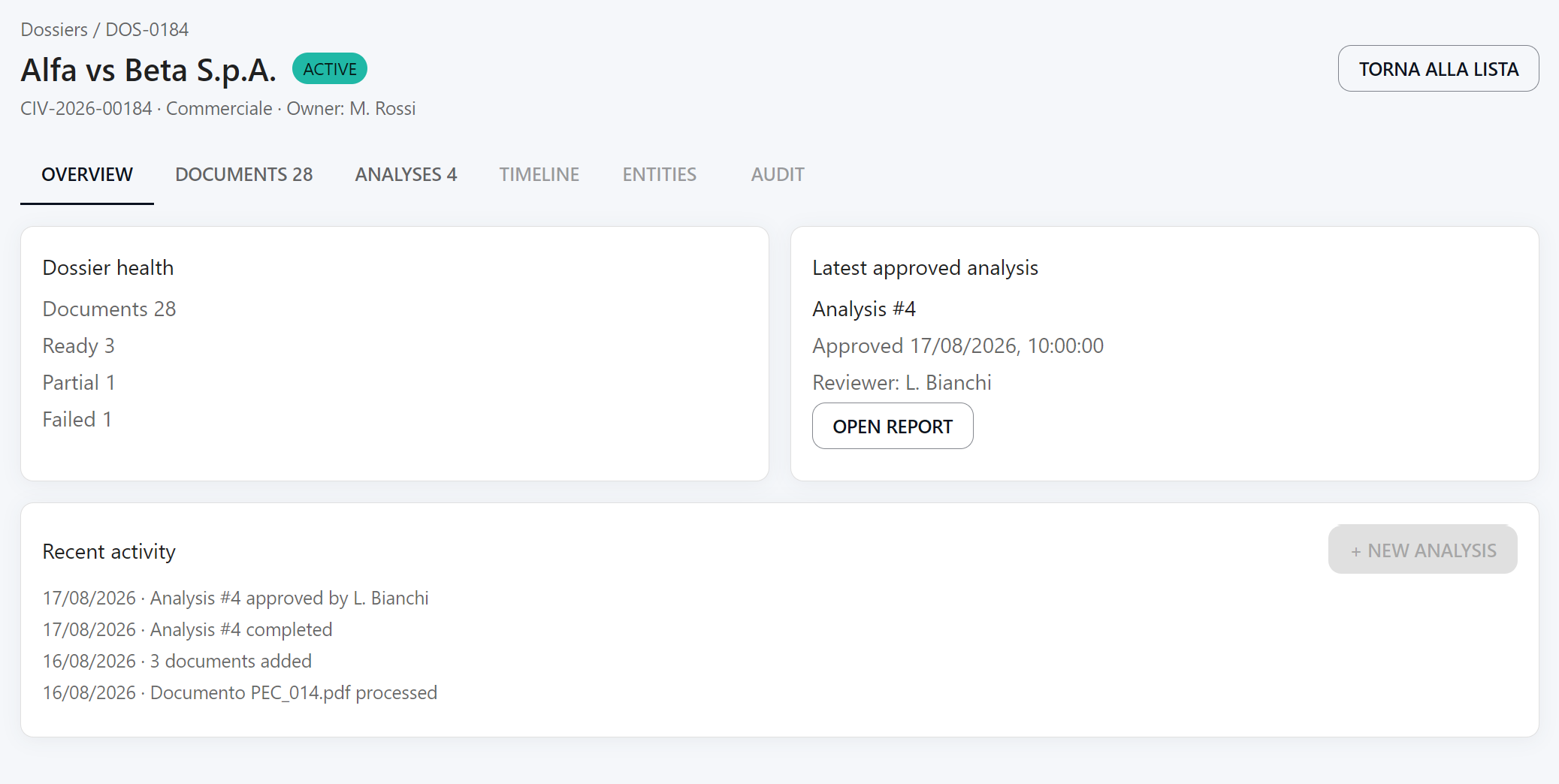Click the Partial 1 health entry

click(x=79, y=382)
